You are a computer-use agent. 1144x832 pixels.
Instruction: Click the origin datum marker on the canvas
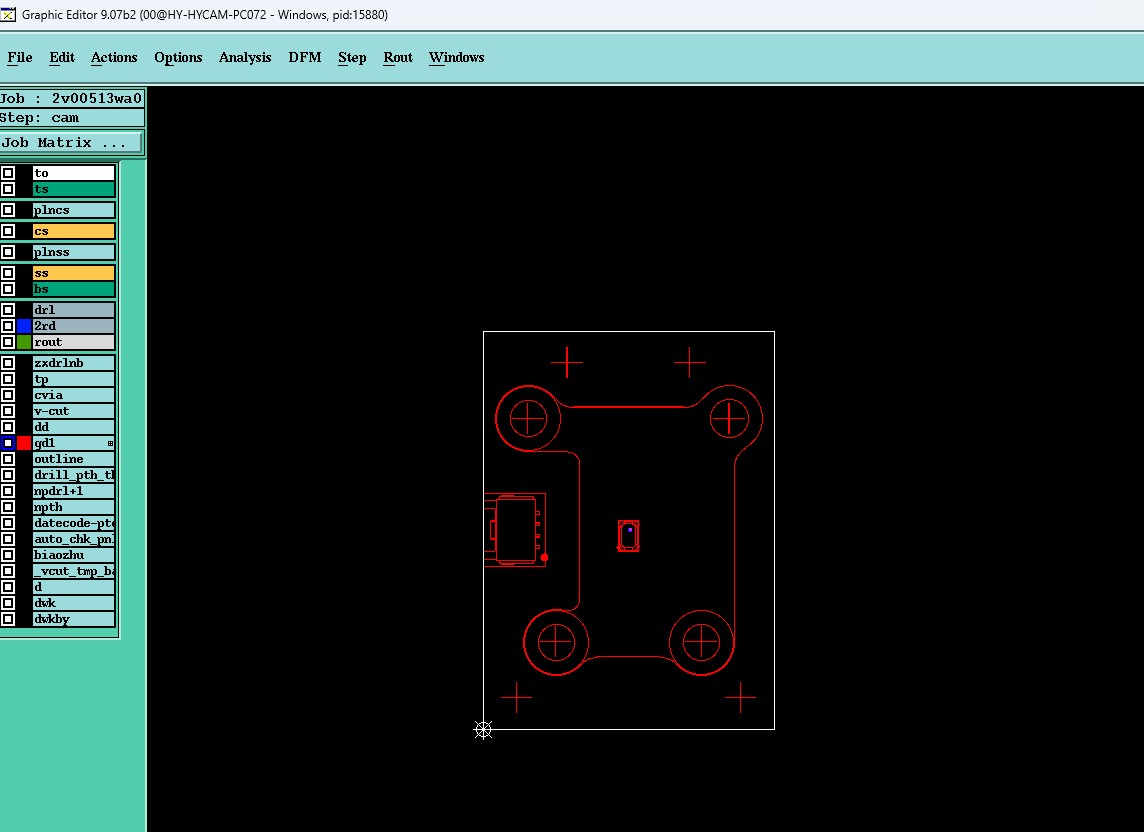coord(483,729)
